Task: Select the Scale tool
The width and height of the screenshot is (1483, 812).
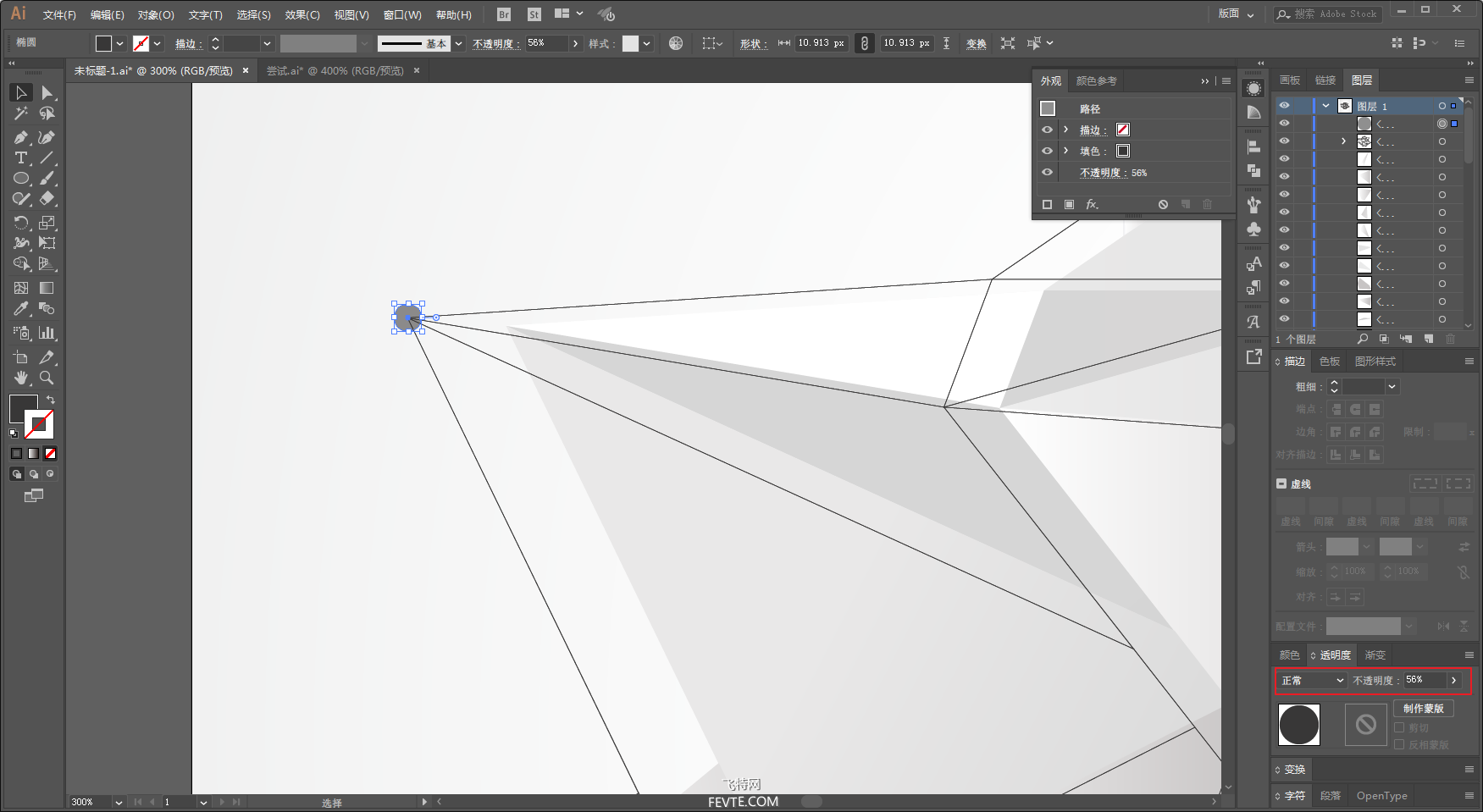Action: click(x=47, y=223)
